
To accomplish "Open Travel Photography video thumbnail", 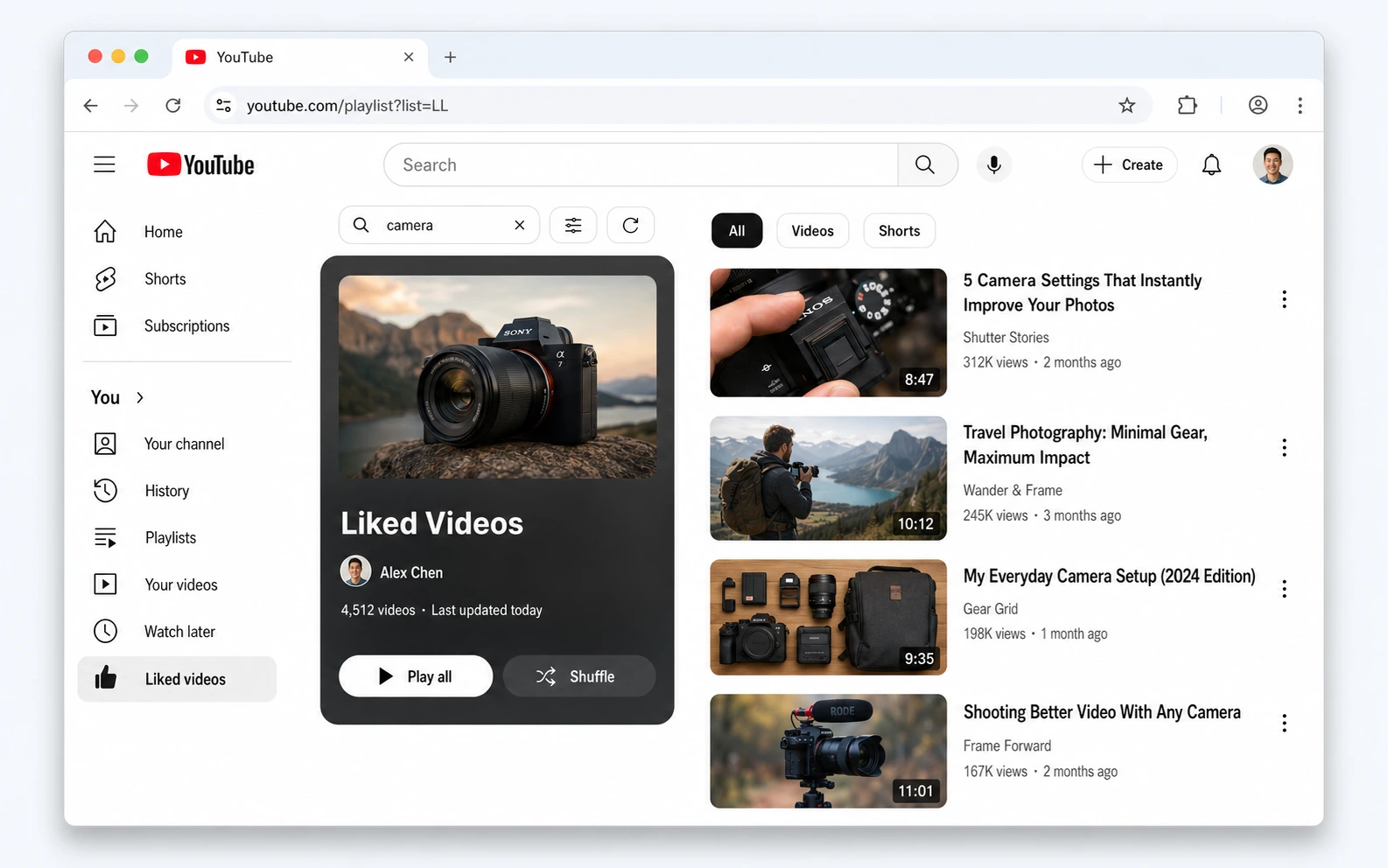I will click(828, 478).
